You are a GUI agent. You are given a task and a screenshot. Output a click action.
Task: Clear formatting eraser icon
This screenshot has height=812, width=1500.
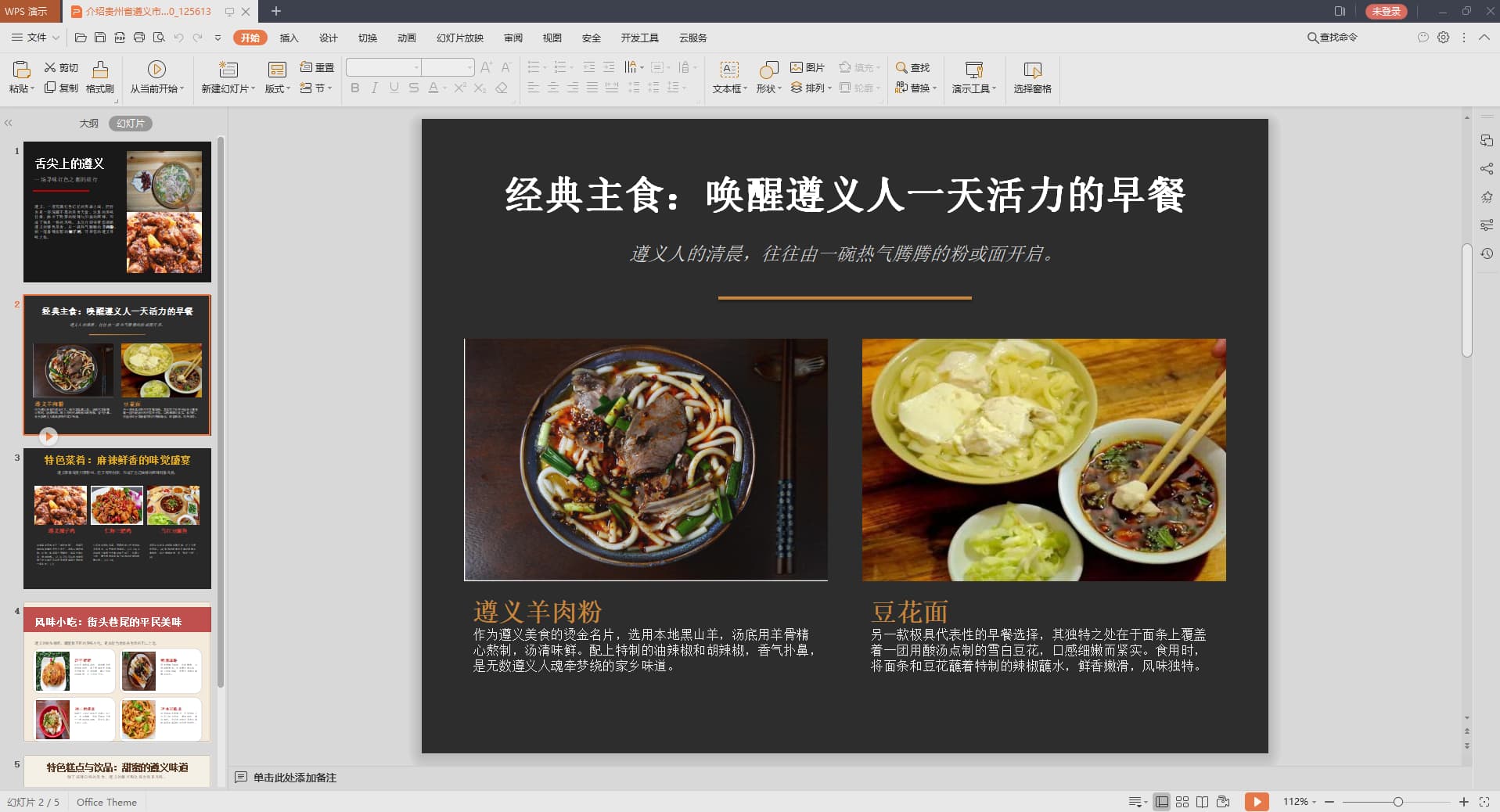tap(502, 88)
